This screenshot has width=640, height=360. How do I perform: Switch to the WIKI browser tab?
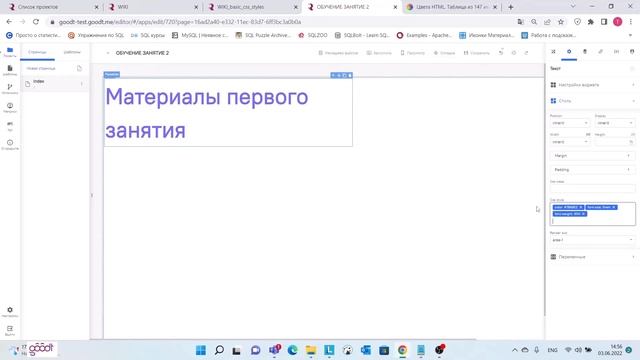point(152,7)
